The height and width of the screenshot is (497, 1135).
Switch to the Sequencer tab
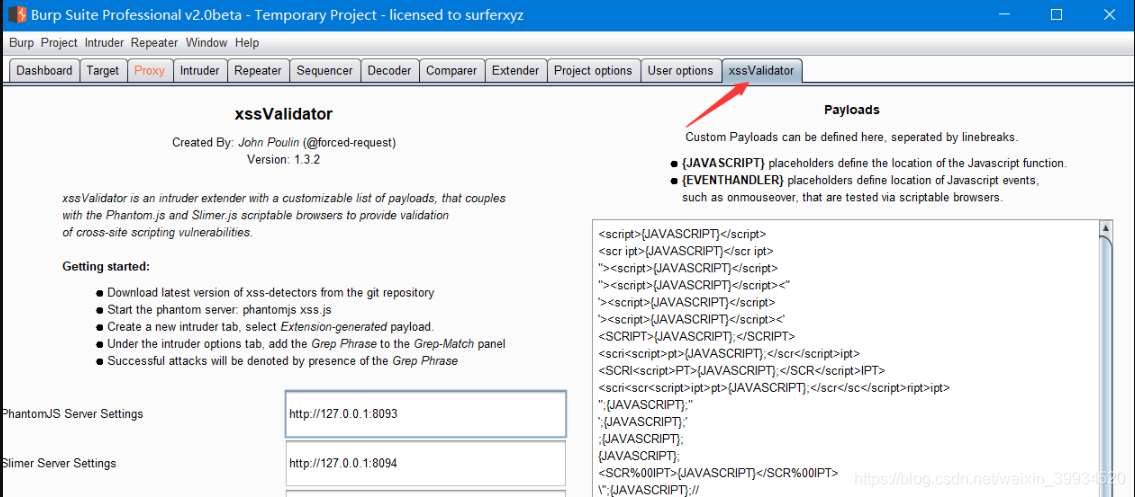point(324,71)
